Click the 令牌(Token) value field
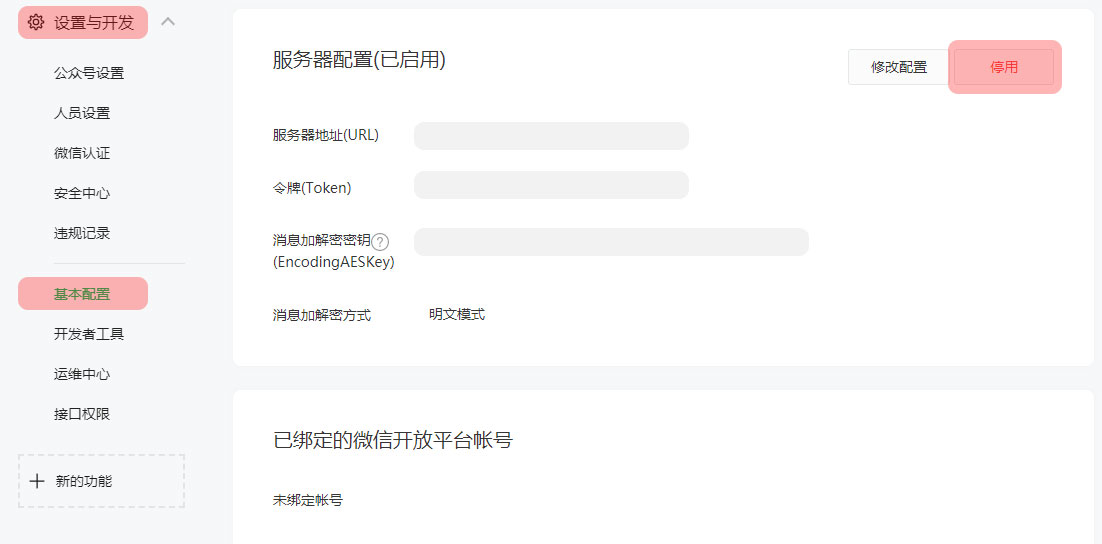Image resolution: width=1102 pixels, height=544 pixels. [551, 185]
